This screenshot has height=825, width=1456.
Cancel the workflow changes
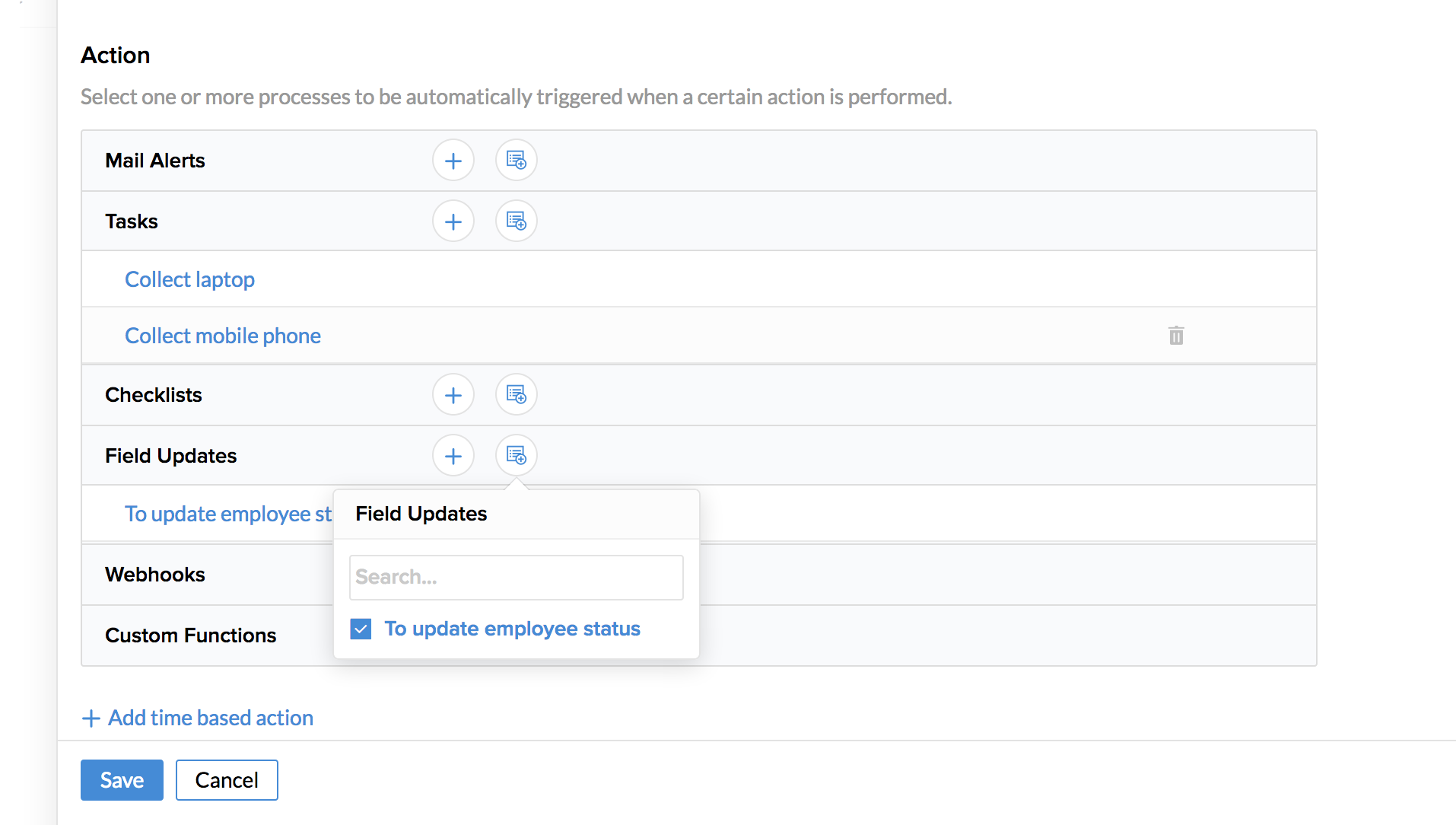227,780
